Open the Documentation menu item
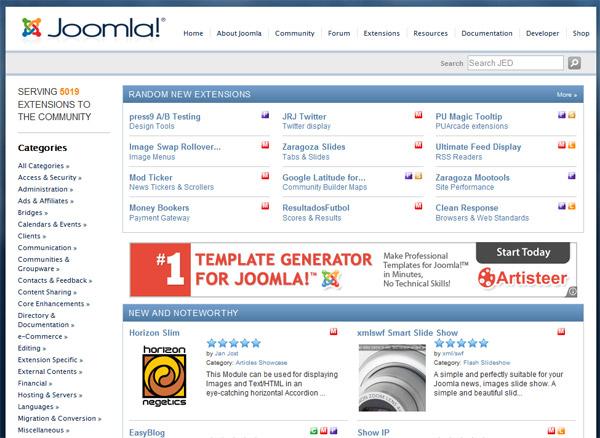 click(487, 33)
